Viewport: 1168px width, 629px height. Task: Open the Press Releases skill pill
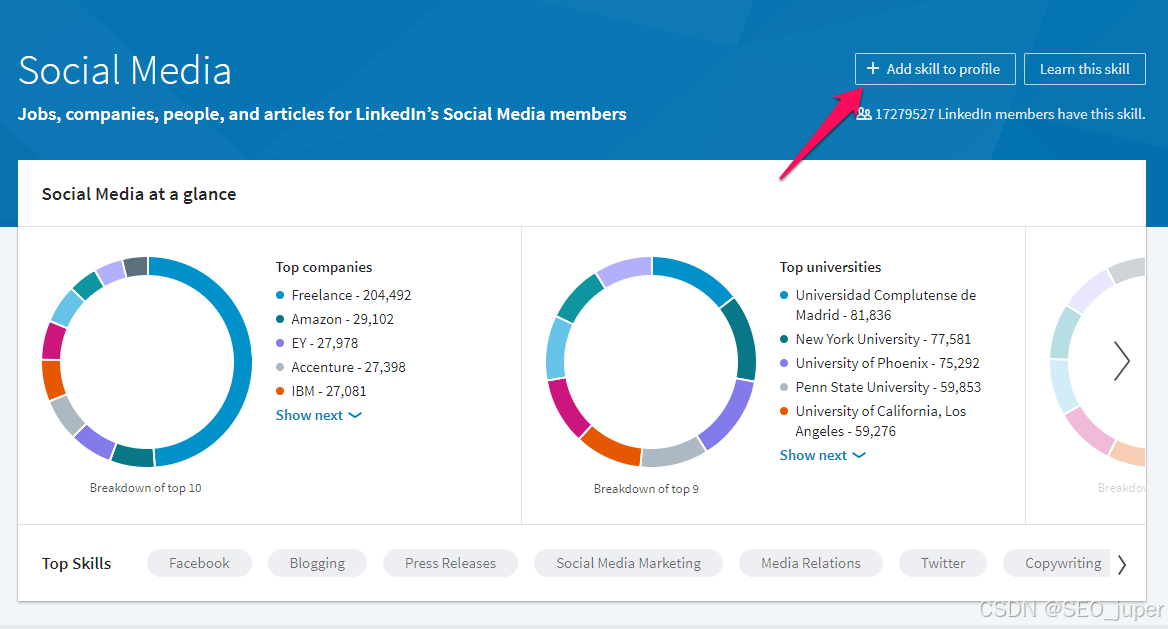point(450,563)
